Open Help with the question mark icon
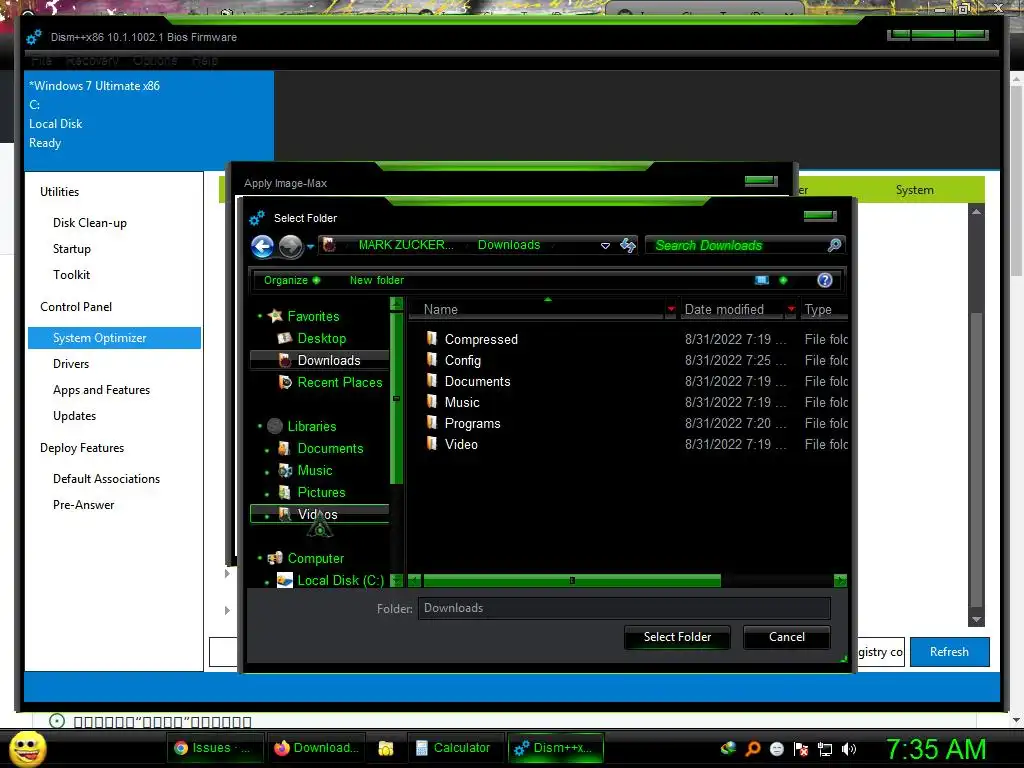The height and width of the screenshot is (768, 1024). tap(825, 280)
